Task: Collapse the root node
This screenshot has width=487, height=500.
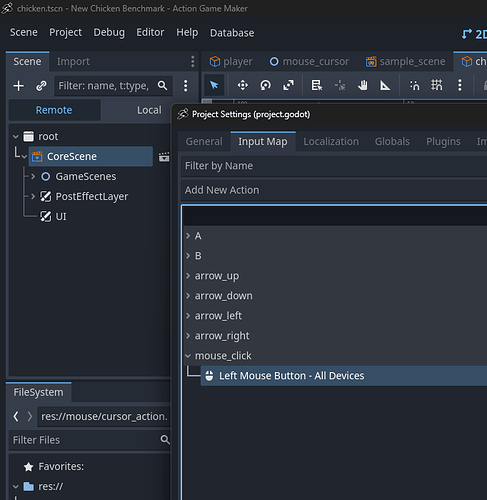Action: point(16,136)
